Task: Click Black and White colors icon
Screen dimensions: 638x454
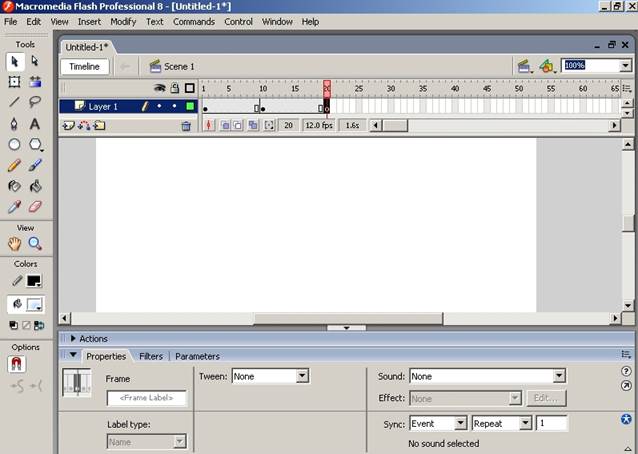Action: click(13, 325)
